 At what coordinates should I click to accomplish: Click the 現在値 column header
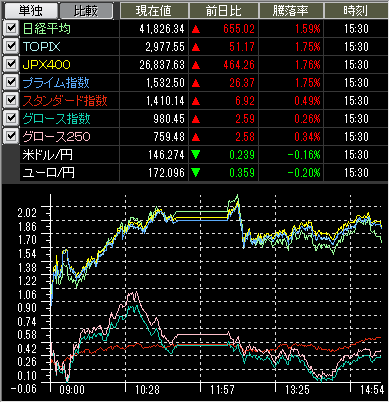tap(154, 11)
